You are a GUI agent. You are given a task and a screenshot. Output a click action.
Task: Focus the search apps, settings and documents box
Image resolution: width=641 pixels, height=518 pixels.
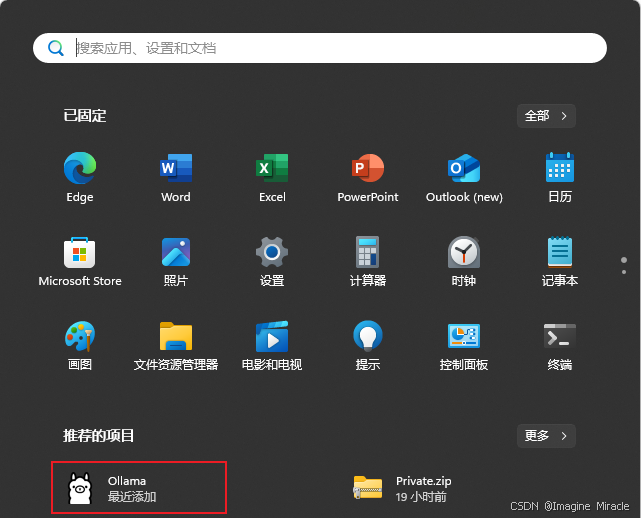click(320, 48)
